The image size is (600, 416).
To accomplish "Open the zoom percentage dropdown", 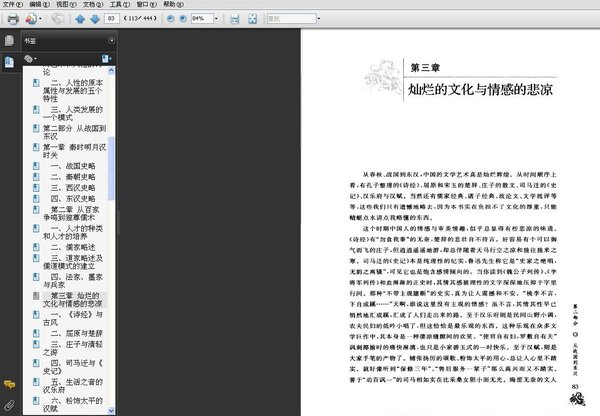I will tap(216, 19).
